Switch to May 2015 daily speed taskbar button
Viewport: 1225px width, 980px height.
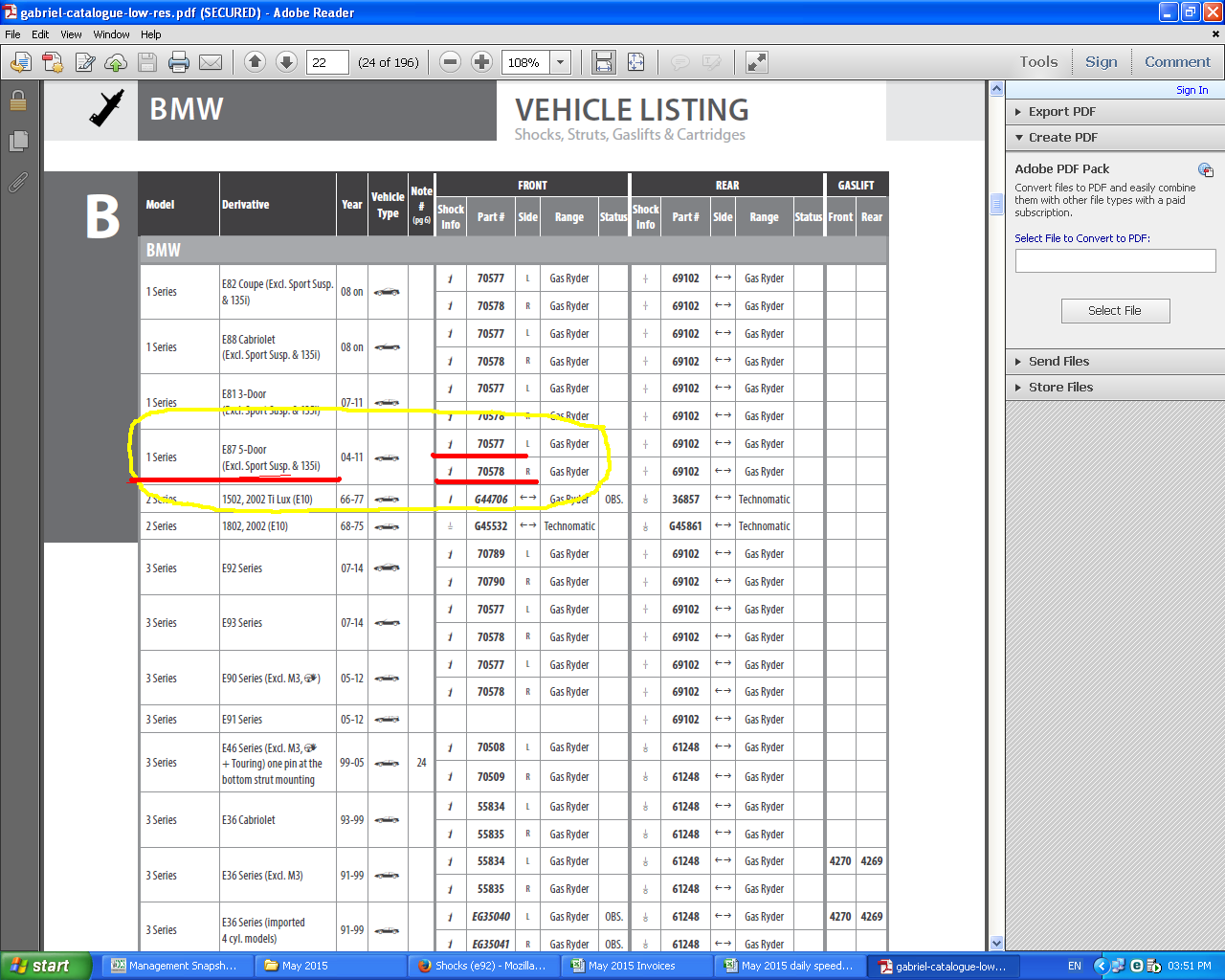[x=791, y=966]
